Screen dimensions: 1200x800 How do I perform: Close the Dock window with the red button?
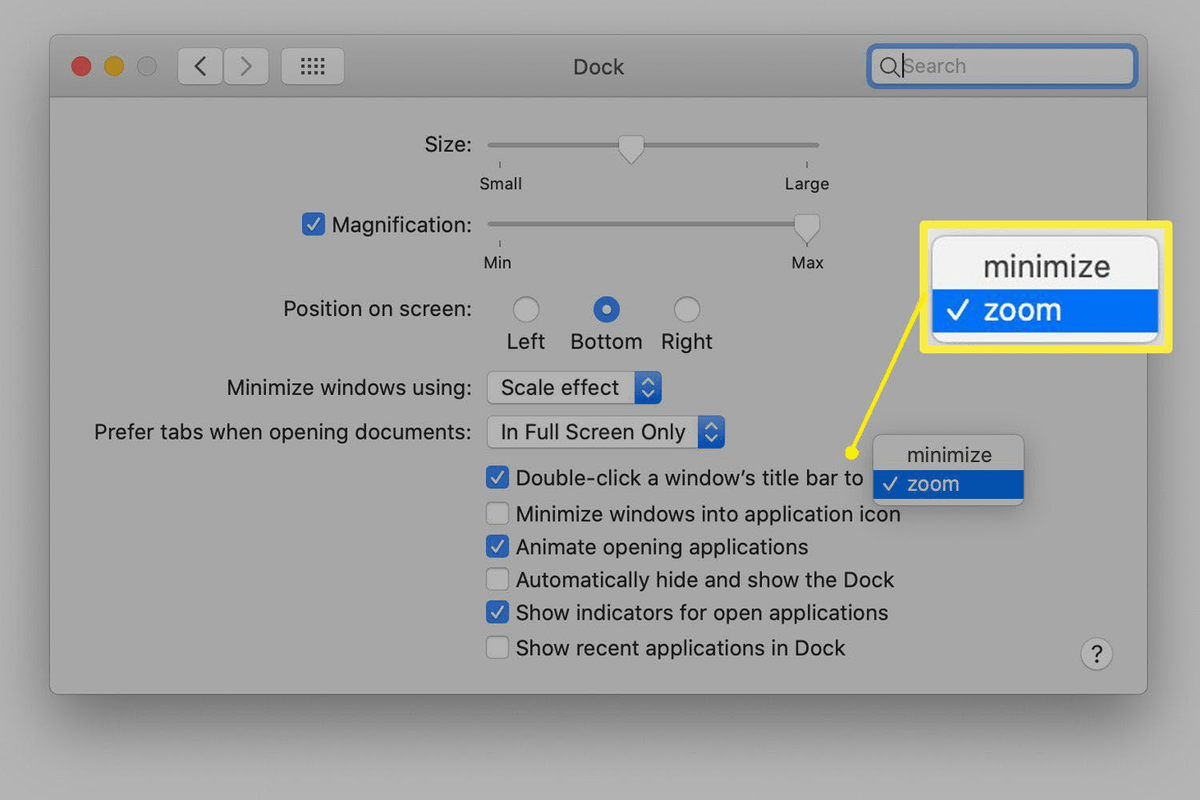81,67
